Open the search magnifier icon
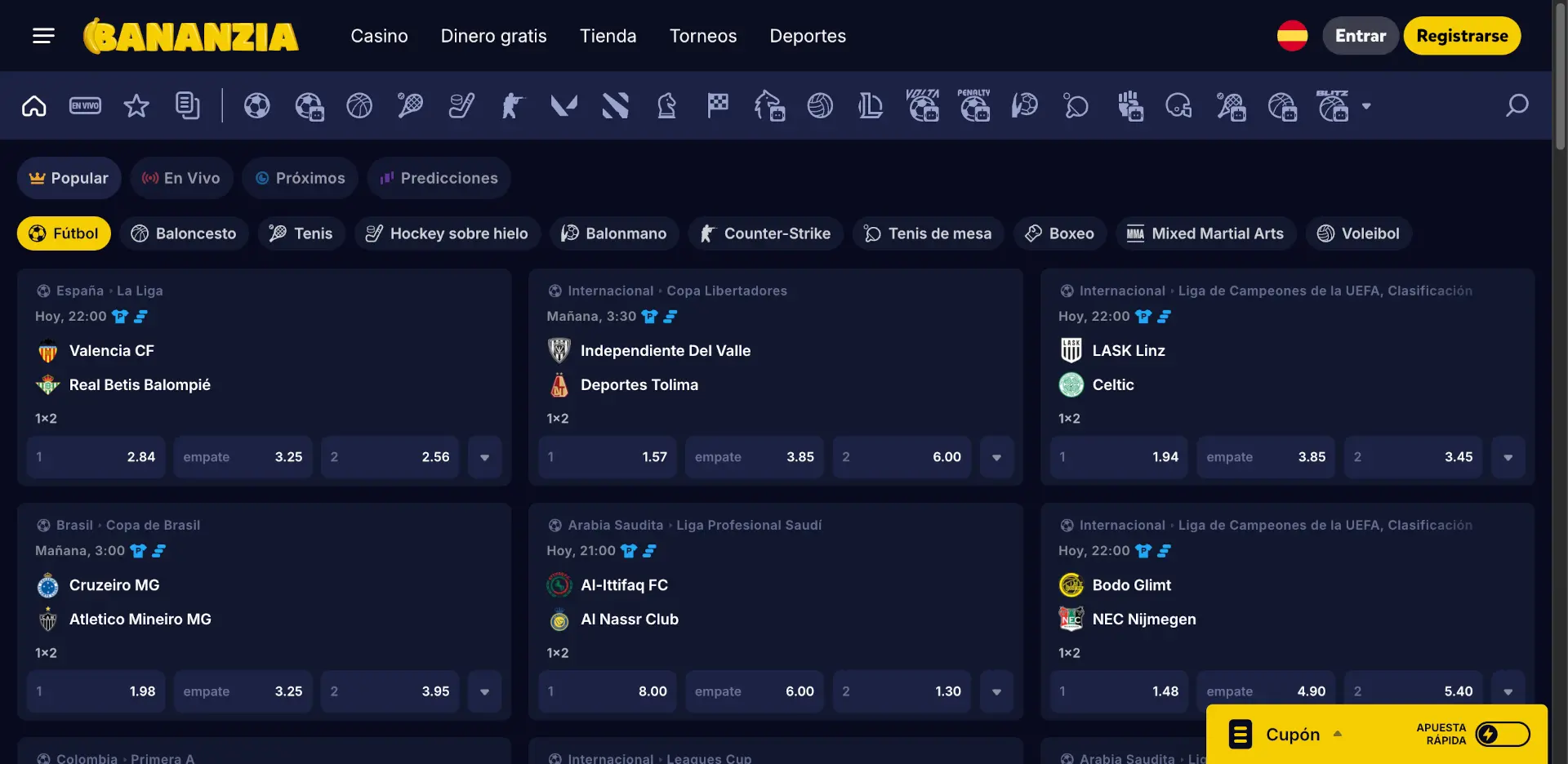The image size is (1568, 764). tap(1517, 105)
